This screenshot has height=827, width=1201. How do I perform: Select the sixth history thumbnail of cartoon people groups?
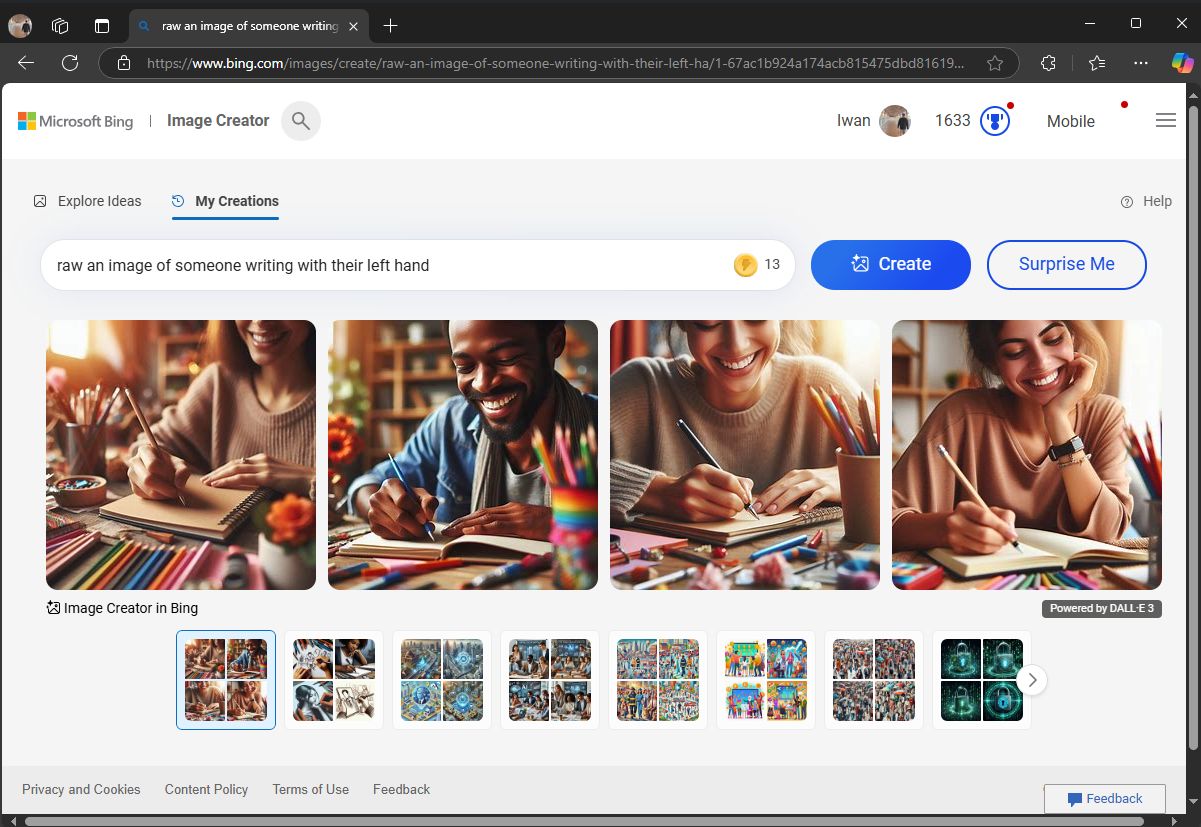[766, 680]
